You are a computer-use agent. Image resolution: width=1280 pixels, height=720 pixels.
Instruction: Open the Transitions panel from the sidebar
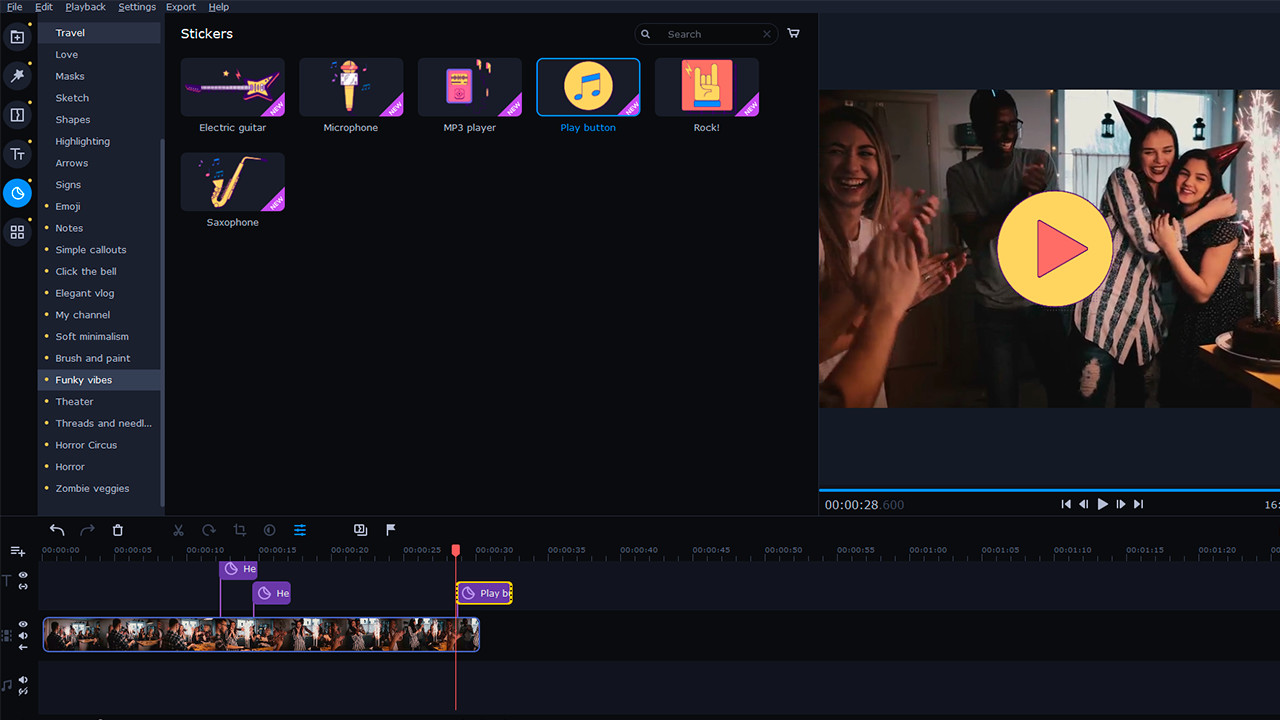[17, 115]
